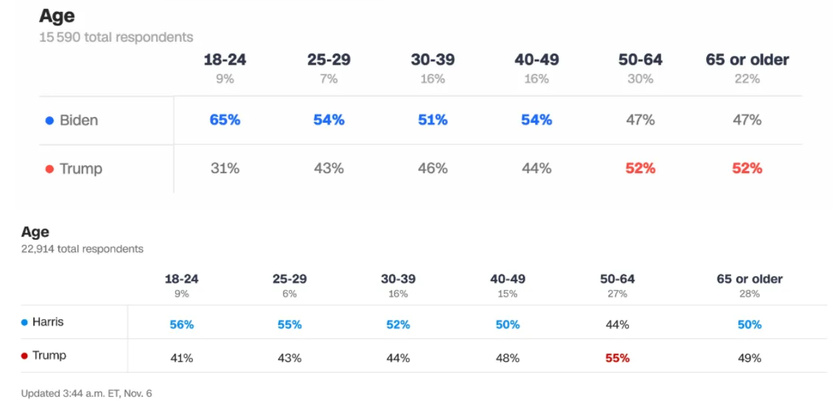Click the "22,914 total respondents" text
This screenshot has width=838, height=406.
[x=82, y=249]
